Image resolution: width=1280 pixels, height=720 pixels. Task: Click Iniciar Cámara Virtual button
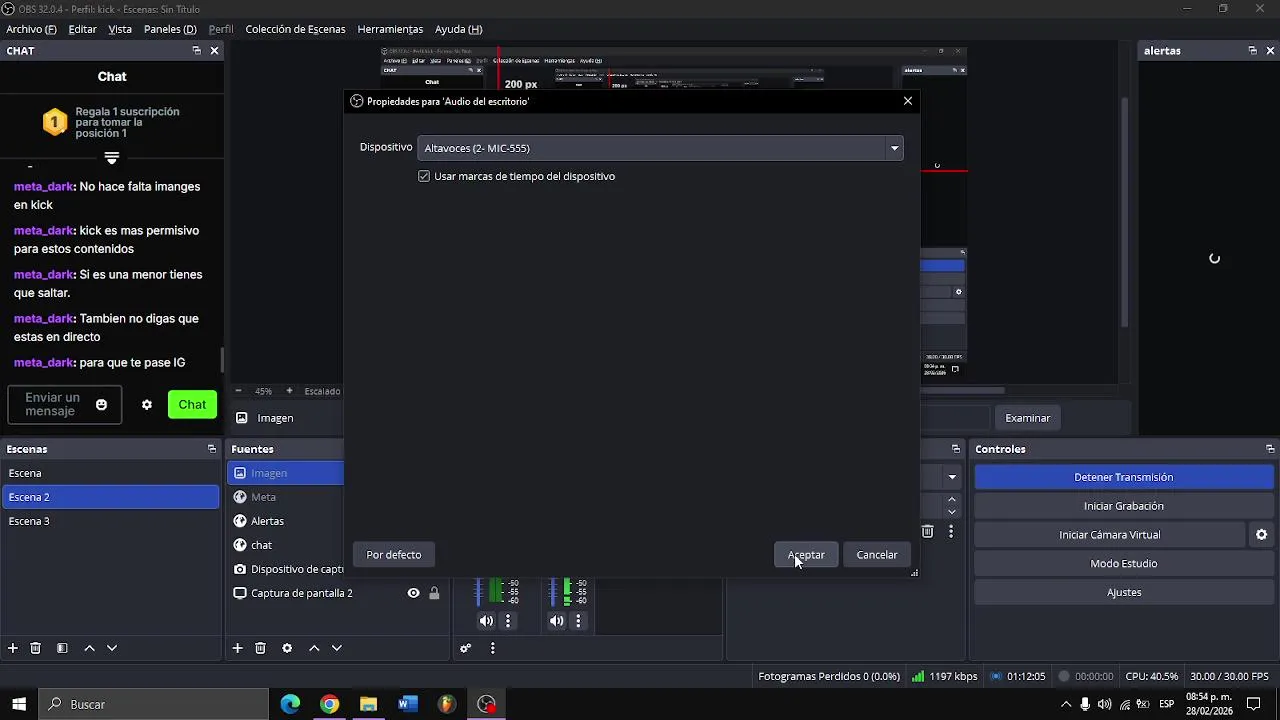pyautogui.click(x=1110, y=535)
